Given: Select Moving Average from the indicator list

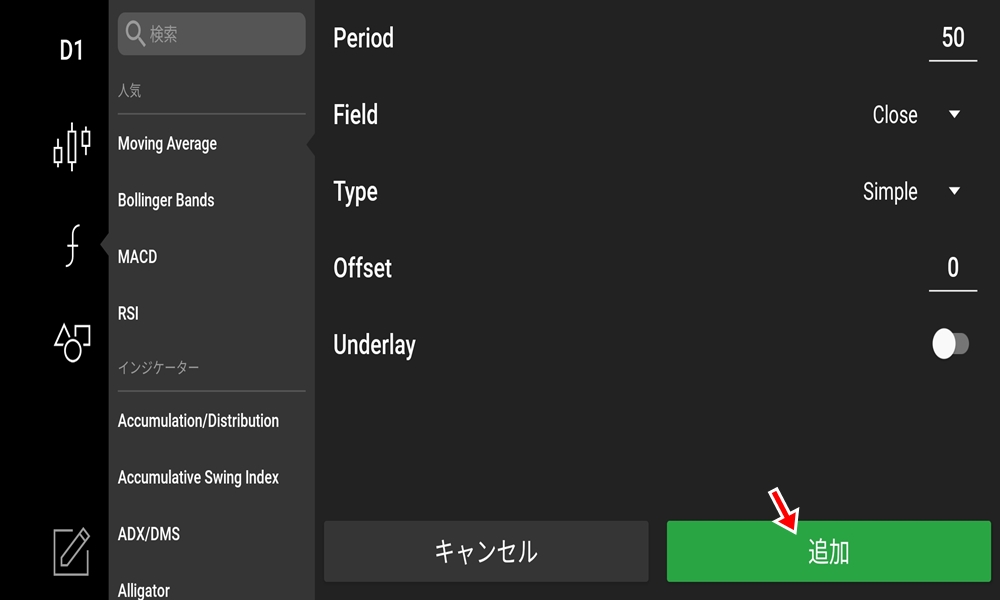Looking at the screenshot, I should tap(166, 143).
